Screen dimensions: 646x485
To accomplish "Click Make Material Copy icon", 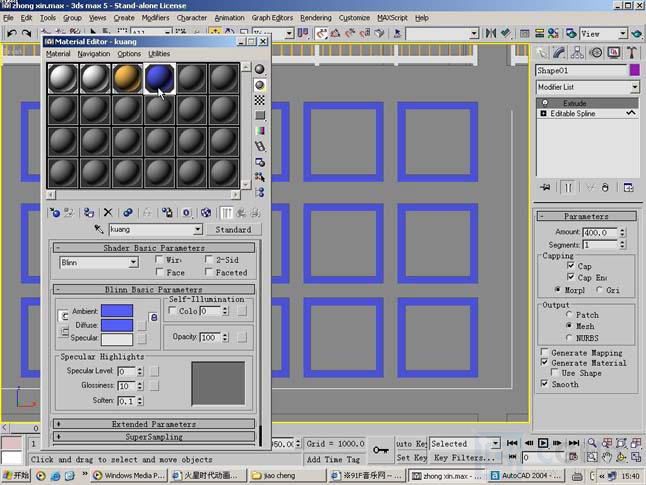I will click(x=128, y=213).
